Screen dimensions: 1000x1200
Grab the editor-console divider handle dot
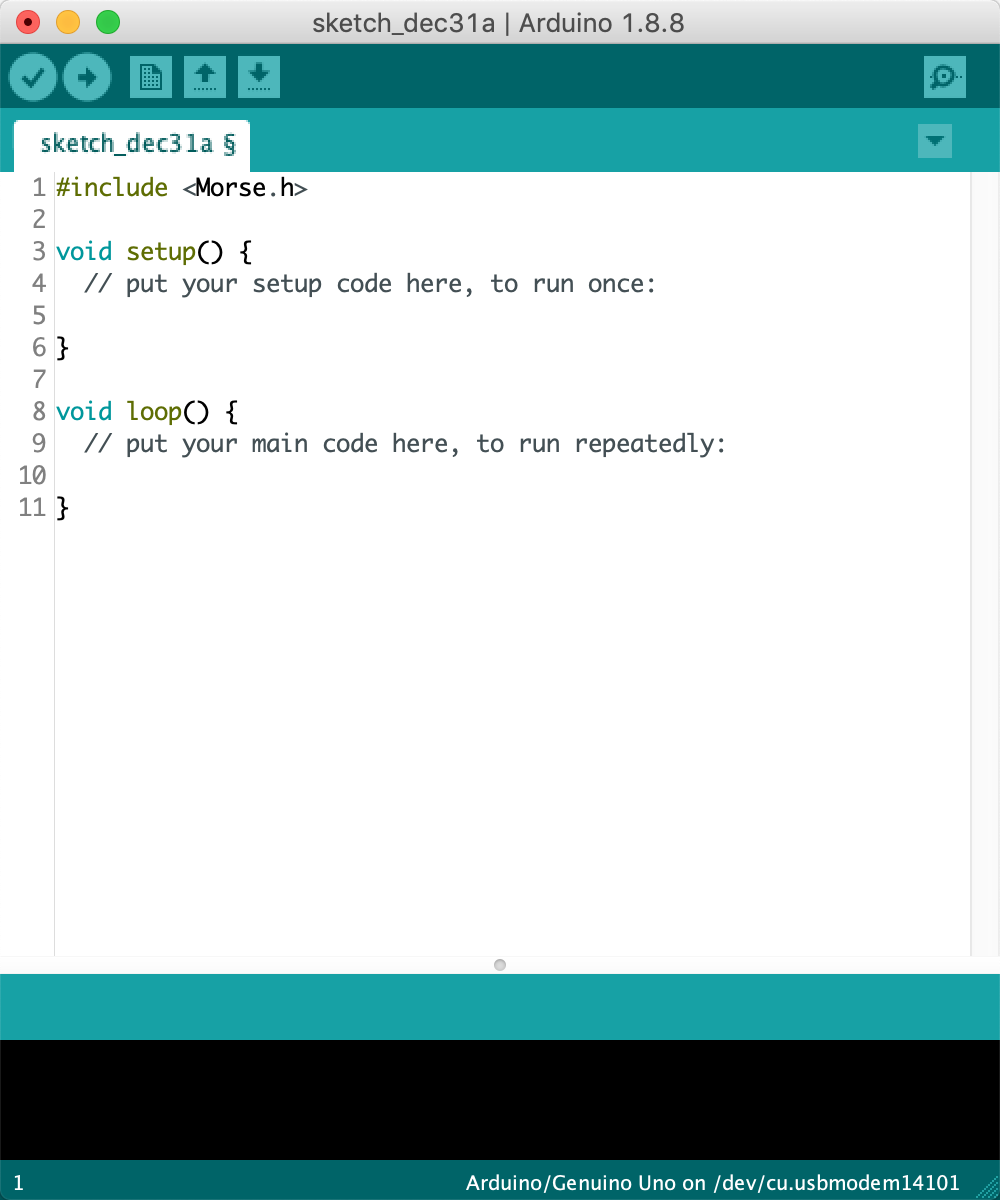(x=500, y=965)
